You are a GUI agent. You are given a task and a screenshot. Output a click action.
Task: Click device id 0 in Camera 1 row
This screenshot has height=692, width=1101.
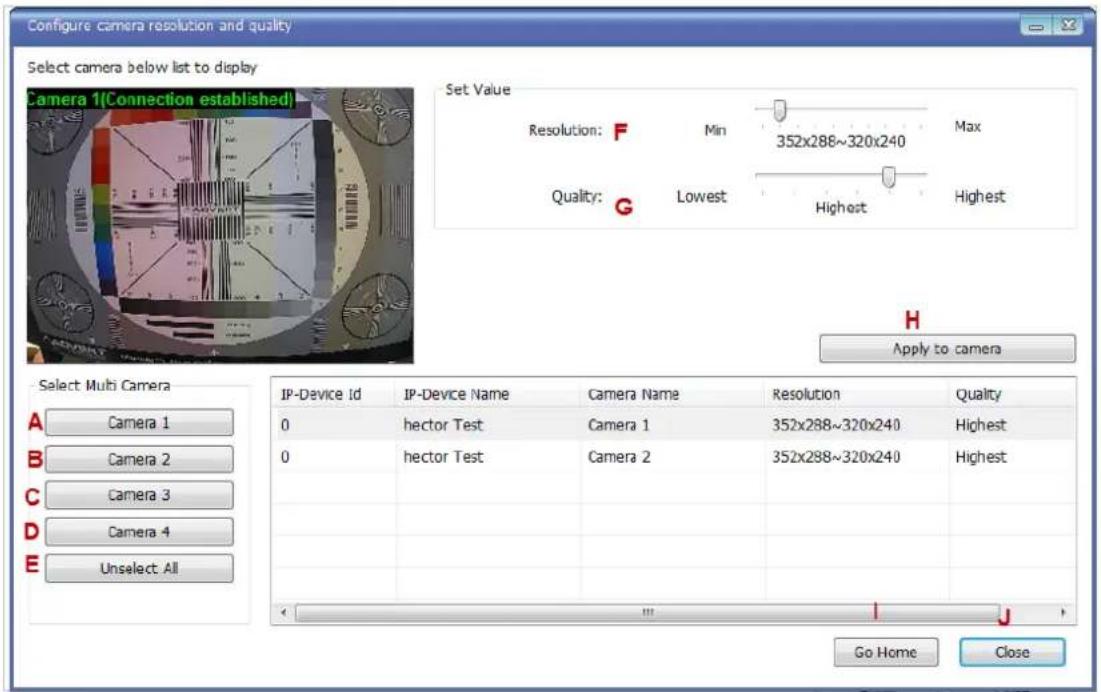[x=284, y=425]
